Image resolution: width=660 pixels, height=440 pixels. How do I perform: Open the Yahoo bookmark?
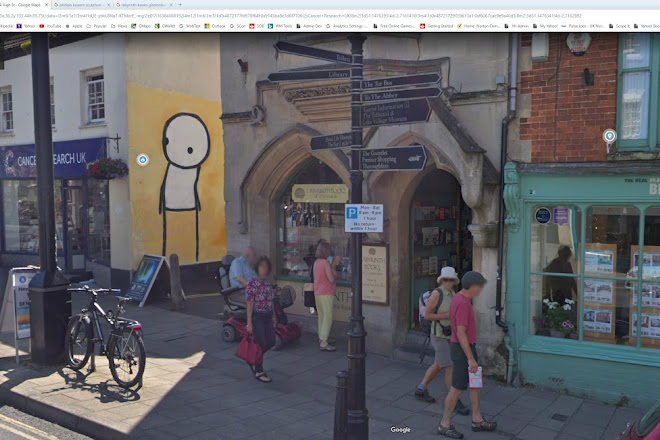click(x=26, y=26)
